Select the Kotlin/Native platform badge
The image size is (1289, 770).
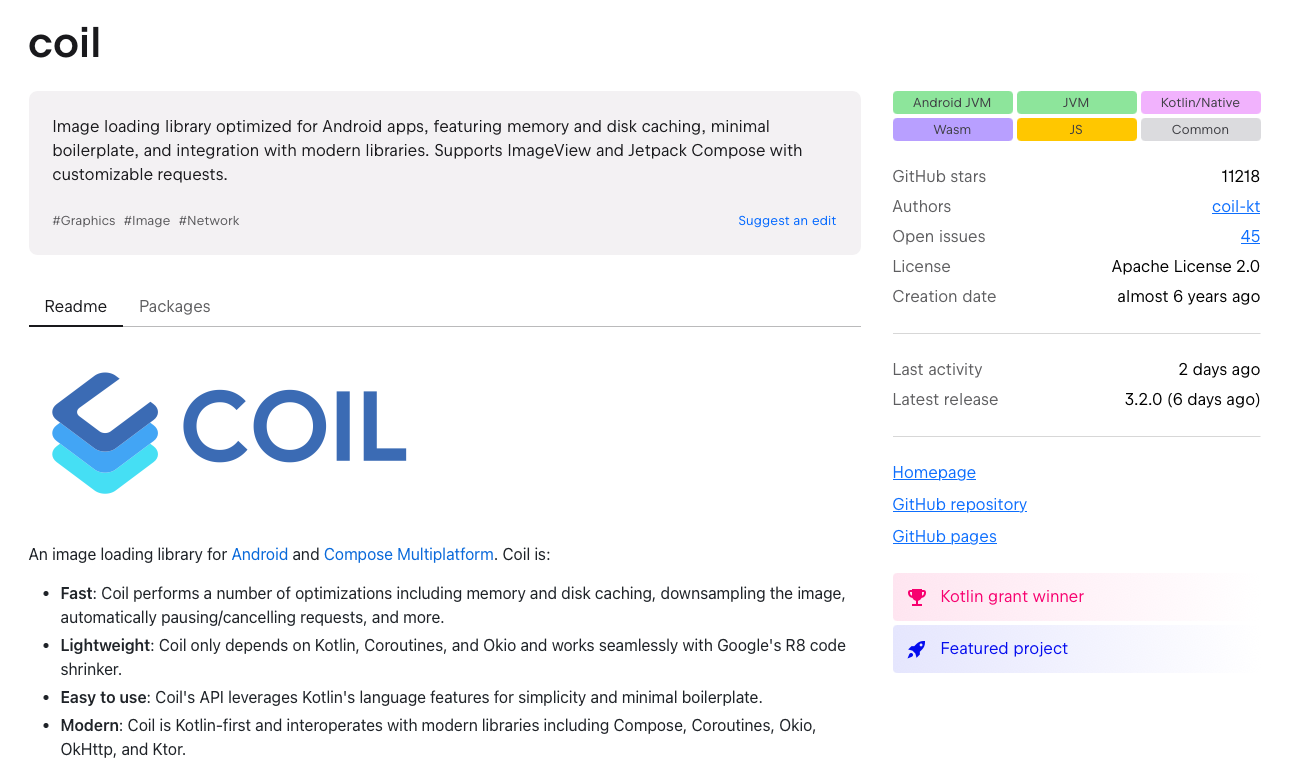(x=1200, y=102)
